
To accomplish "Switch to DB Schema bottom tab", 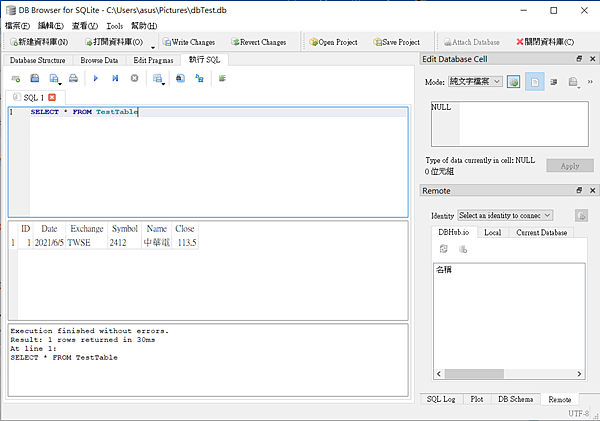I will pos(515,399).
